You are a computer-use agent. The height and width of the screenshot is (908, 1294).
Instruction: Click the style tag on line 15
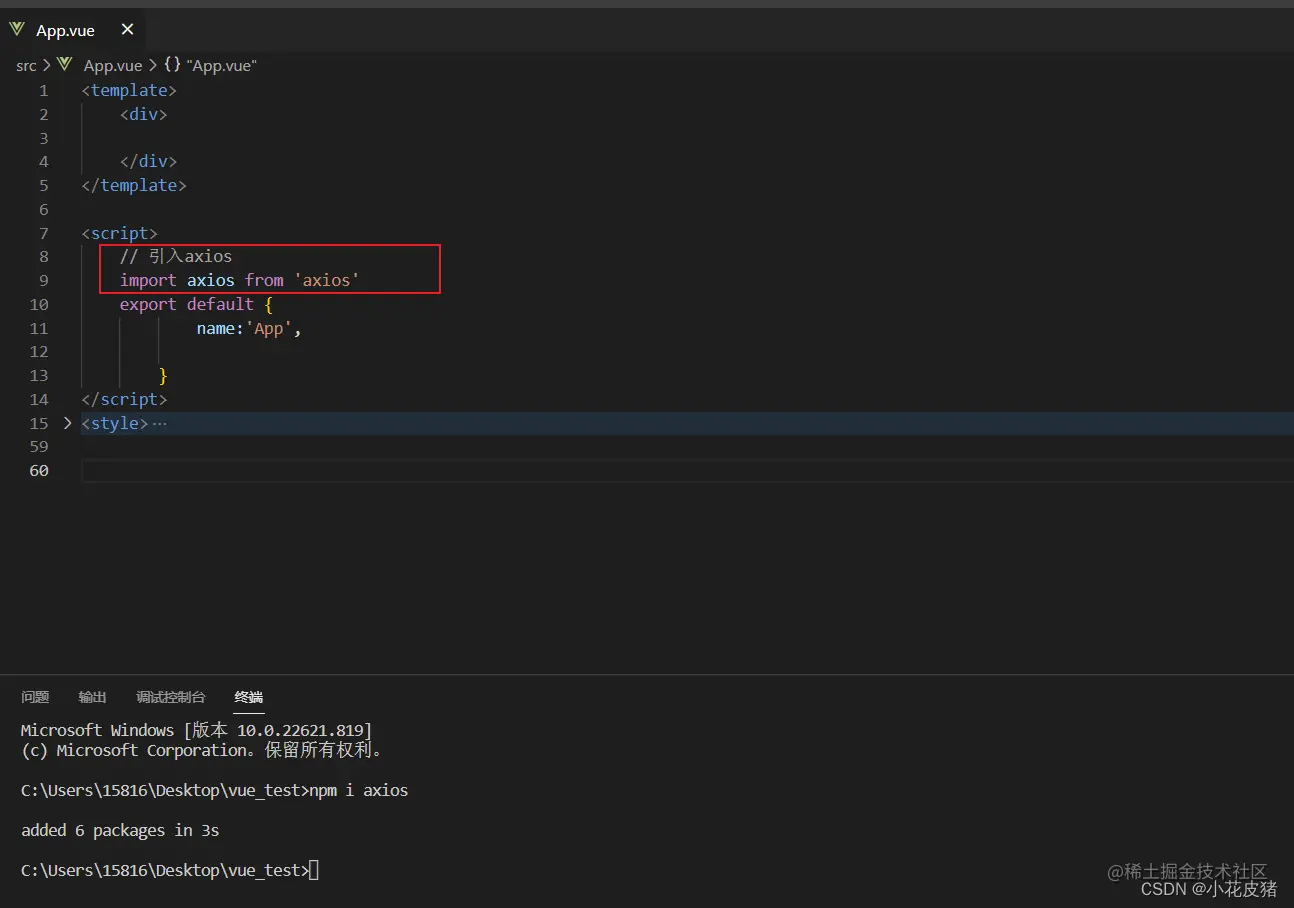click(x=115, y=423)
